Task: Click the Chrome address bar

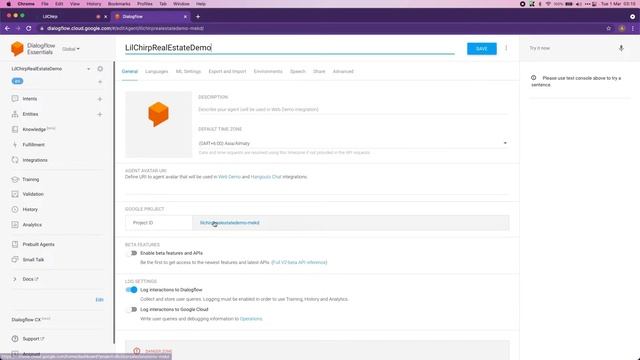Action: click(320, 28)
